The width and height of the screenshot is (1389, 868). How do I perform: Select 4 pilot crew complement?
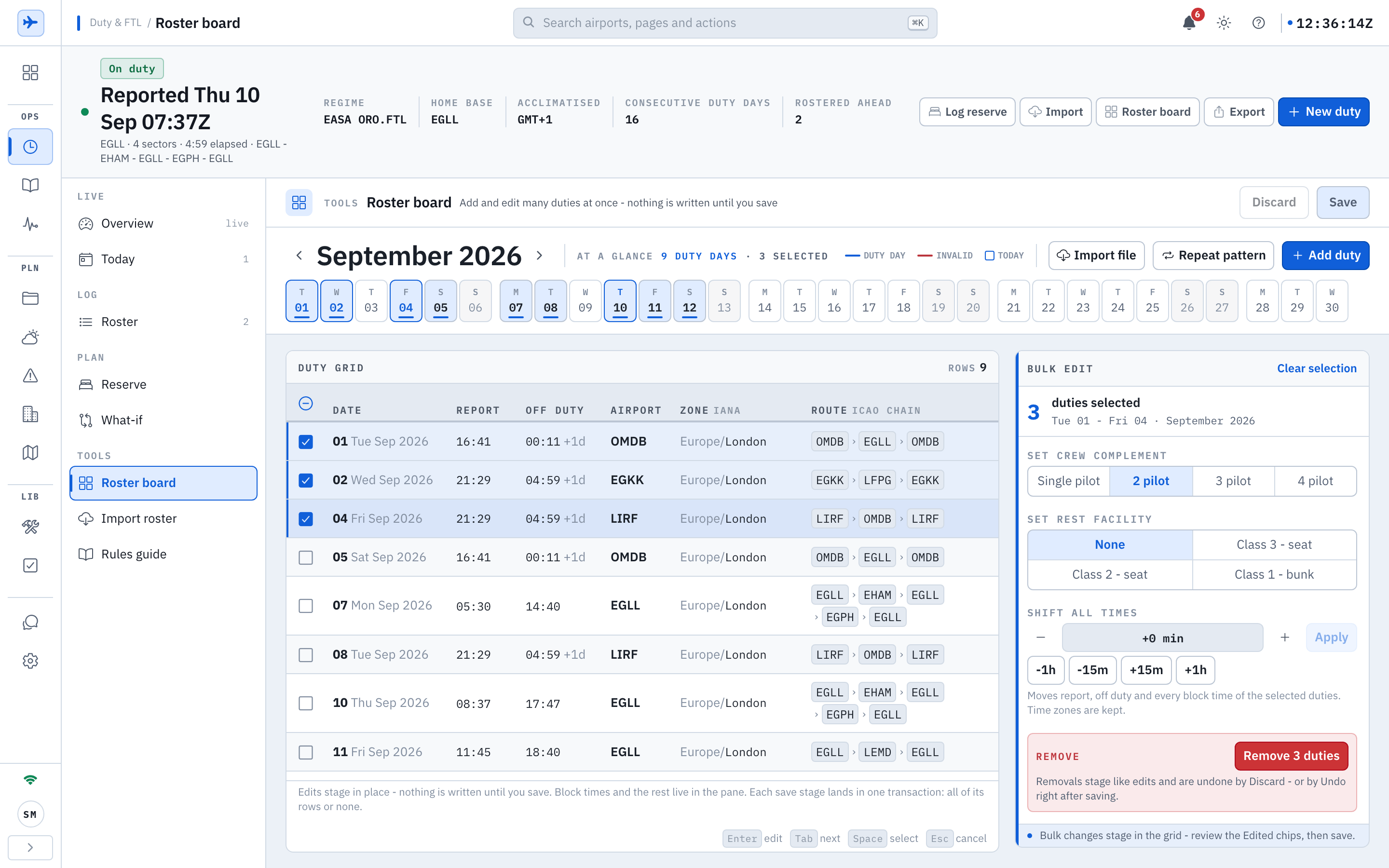point(1316,481)
